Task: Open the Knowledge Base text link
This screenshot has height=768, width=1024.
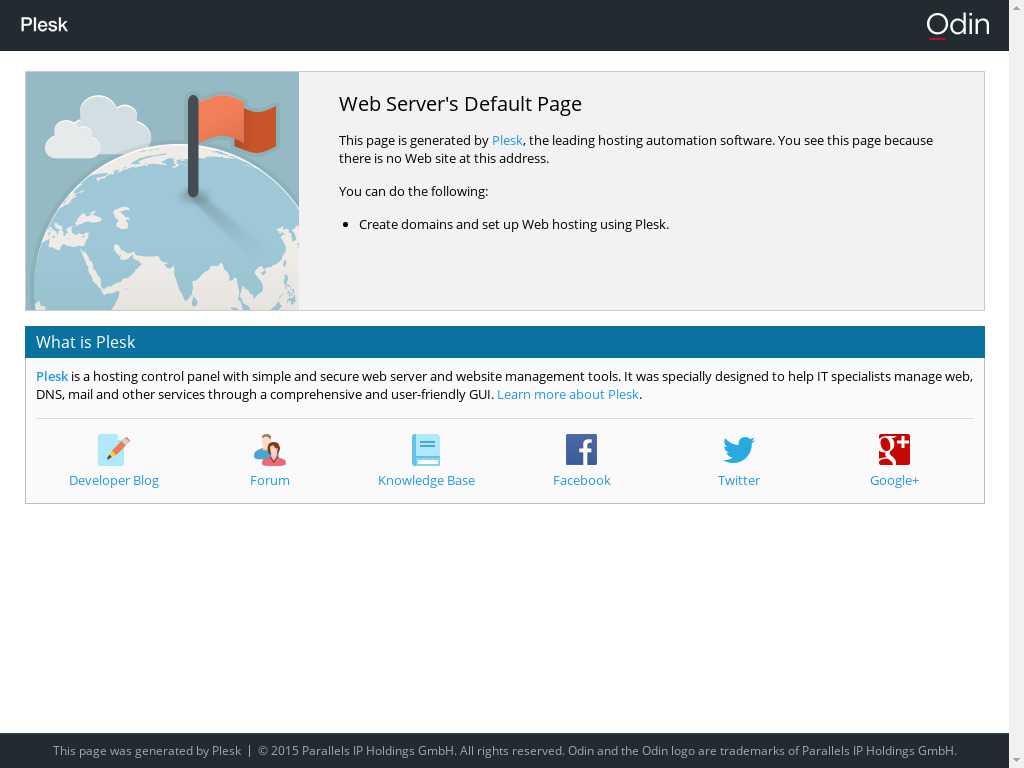Action: (x=426, y=481)
